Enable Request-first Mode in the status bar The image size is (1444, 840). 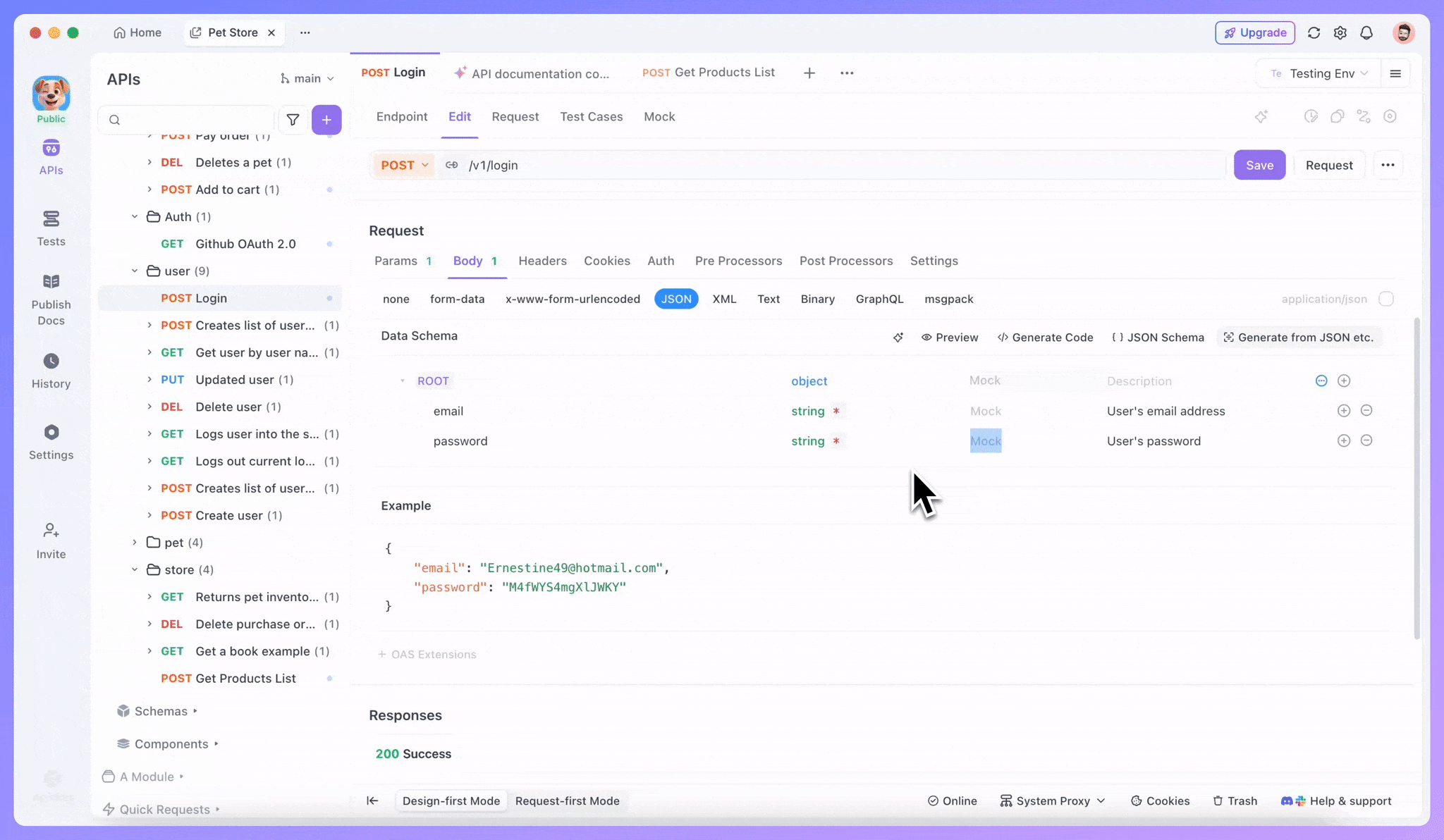tap(568, 801)
